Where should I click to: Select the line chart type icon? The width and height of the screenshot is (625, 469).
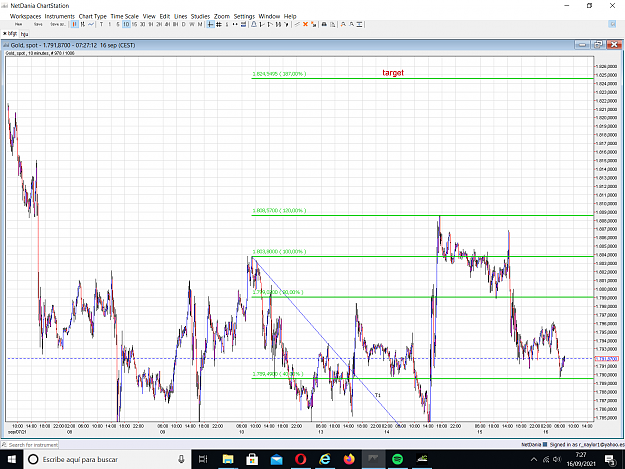click(x=91, y=24)
